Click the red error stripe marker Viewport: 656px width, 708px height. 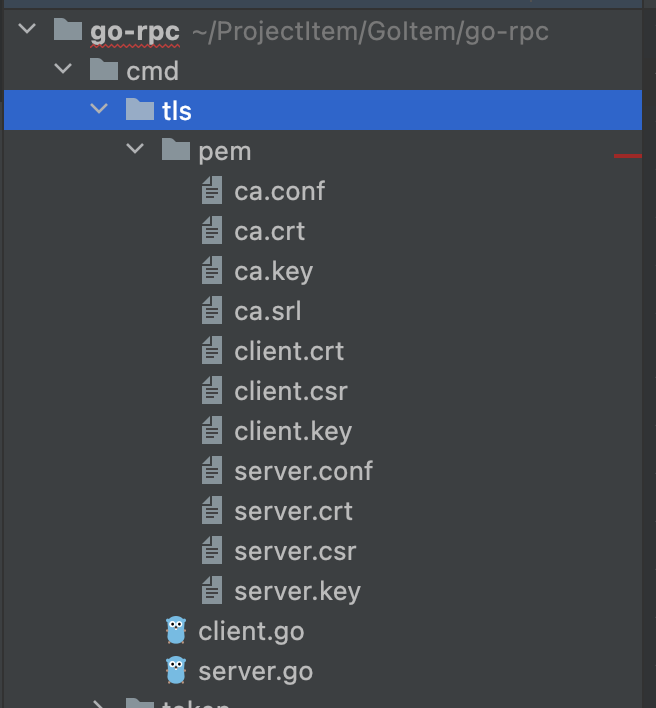tap(628, 156)
